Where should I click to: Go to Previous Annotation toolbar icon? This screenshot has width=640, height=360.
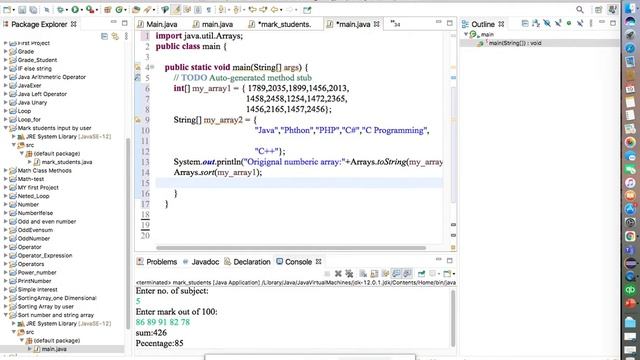click(x=236, y=9)
